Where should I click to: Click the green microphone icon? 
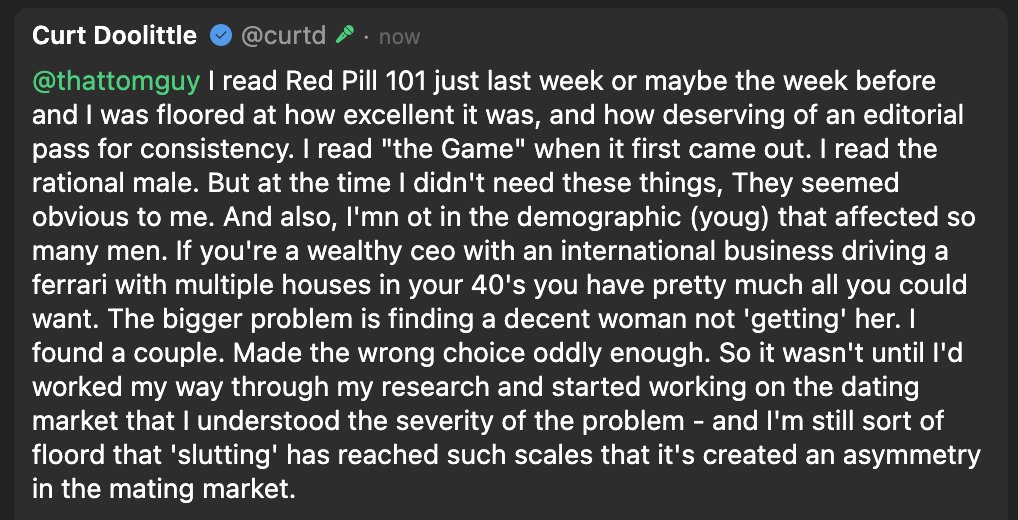coord(345,36)
